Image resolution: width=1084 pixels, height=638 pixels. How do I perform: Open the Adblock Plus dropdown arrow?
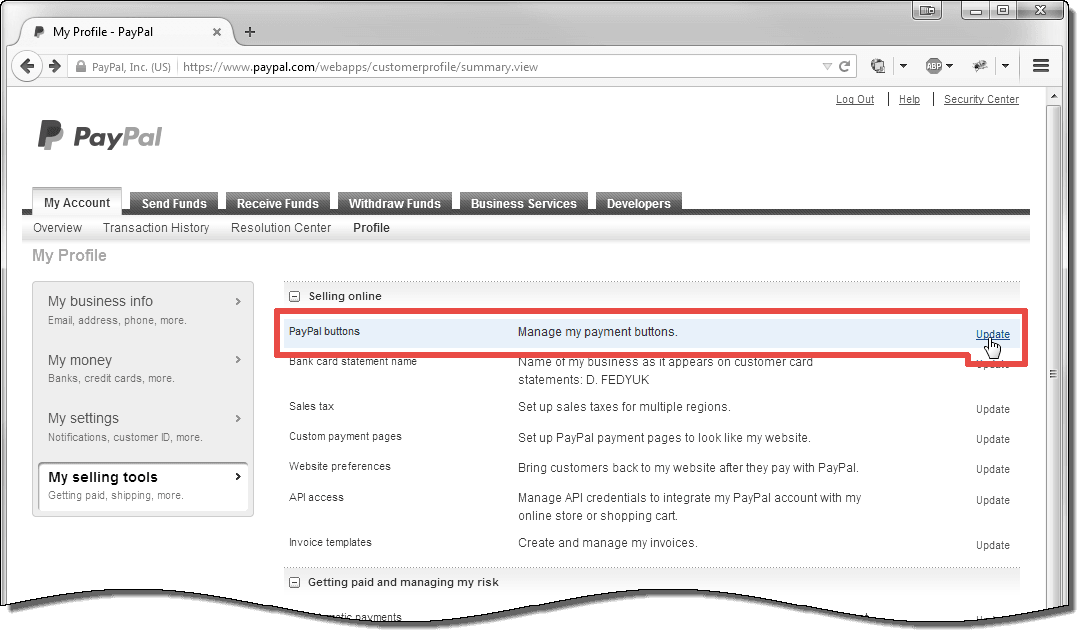950,66
